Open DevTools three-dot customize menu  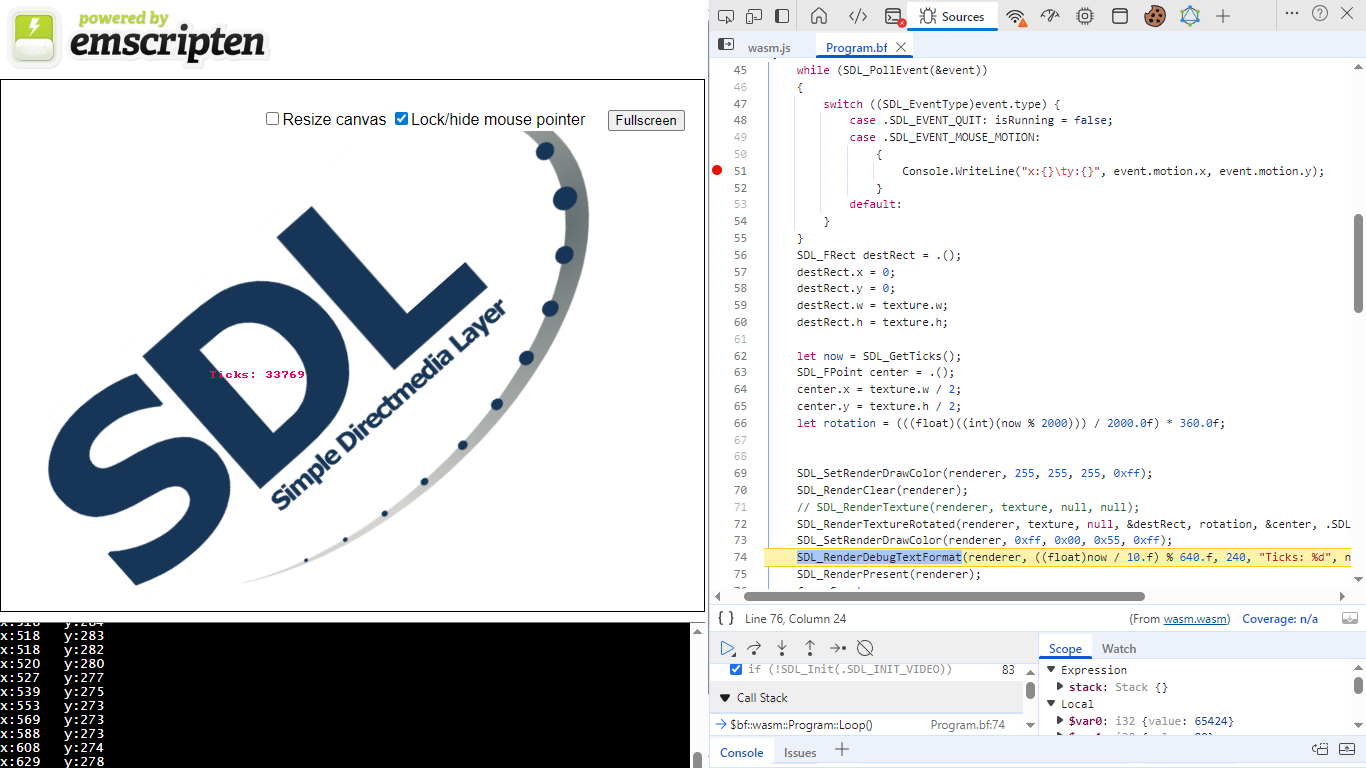(1291, 14)
